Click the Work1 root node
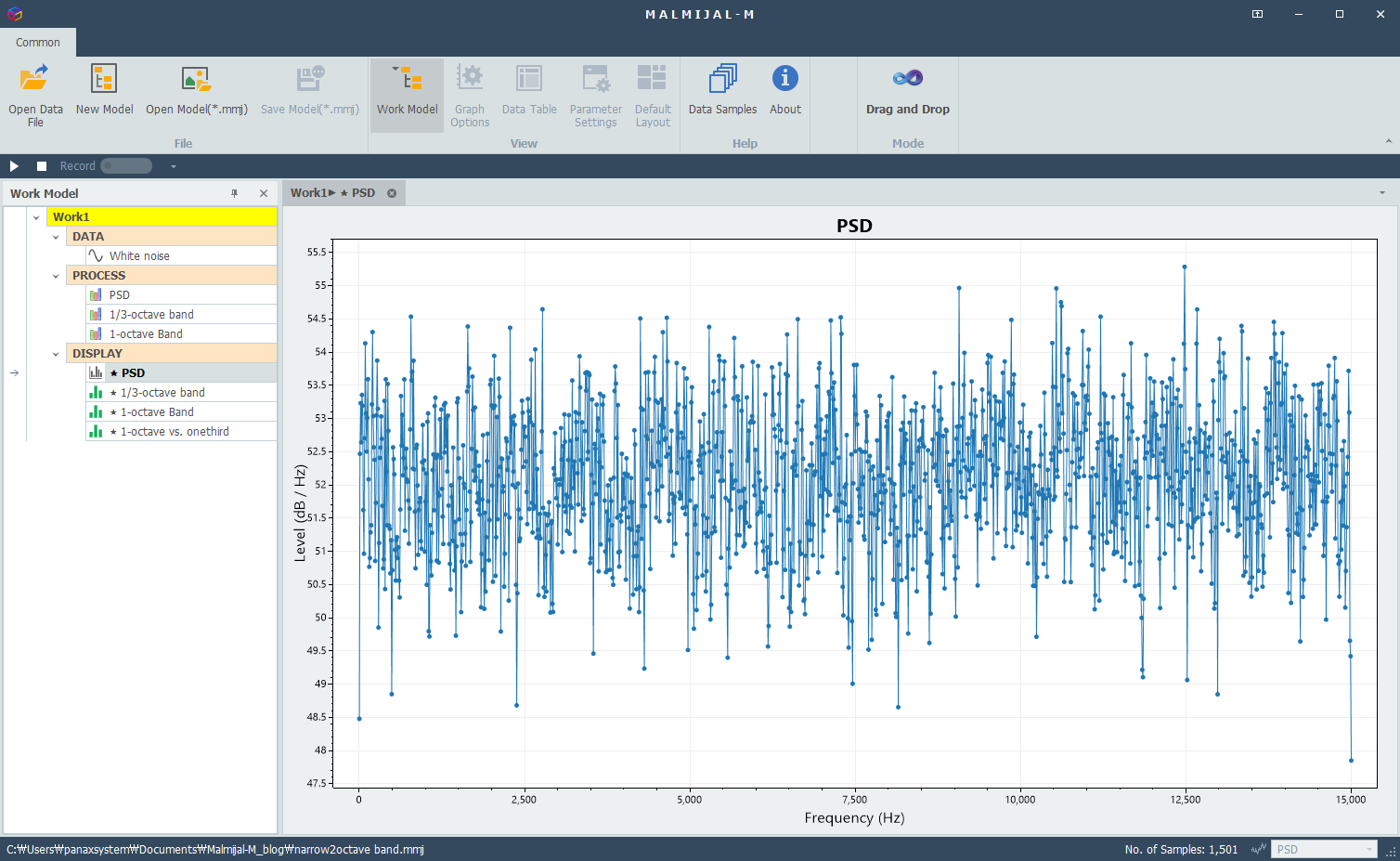This screenshot has height=861, width=1400. 162,217
